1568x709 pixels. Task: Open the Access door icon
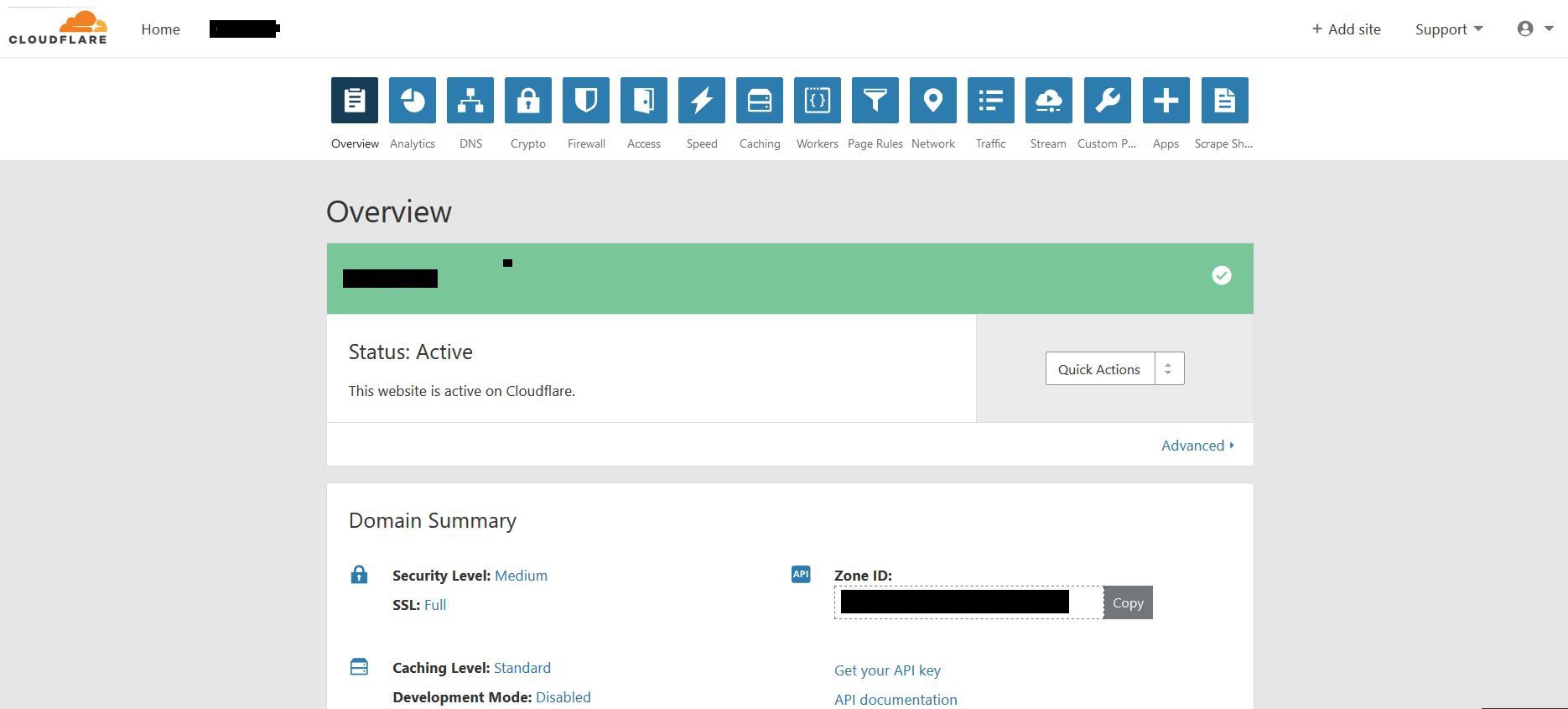(644, 101)
